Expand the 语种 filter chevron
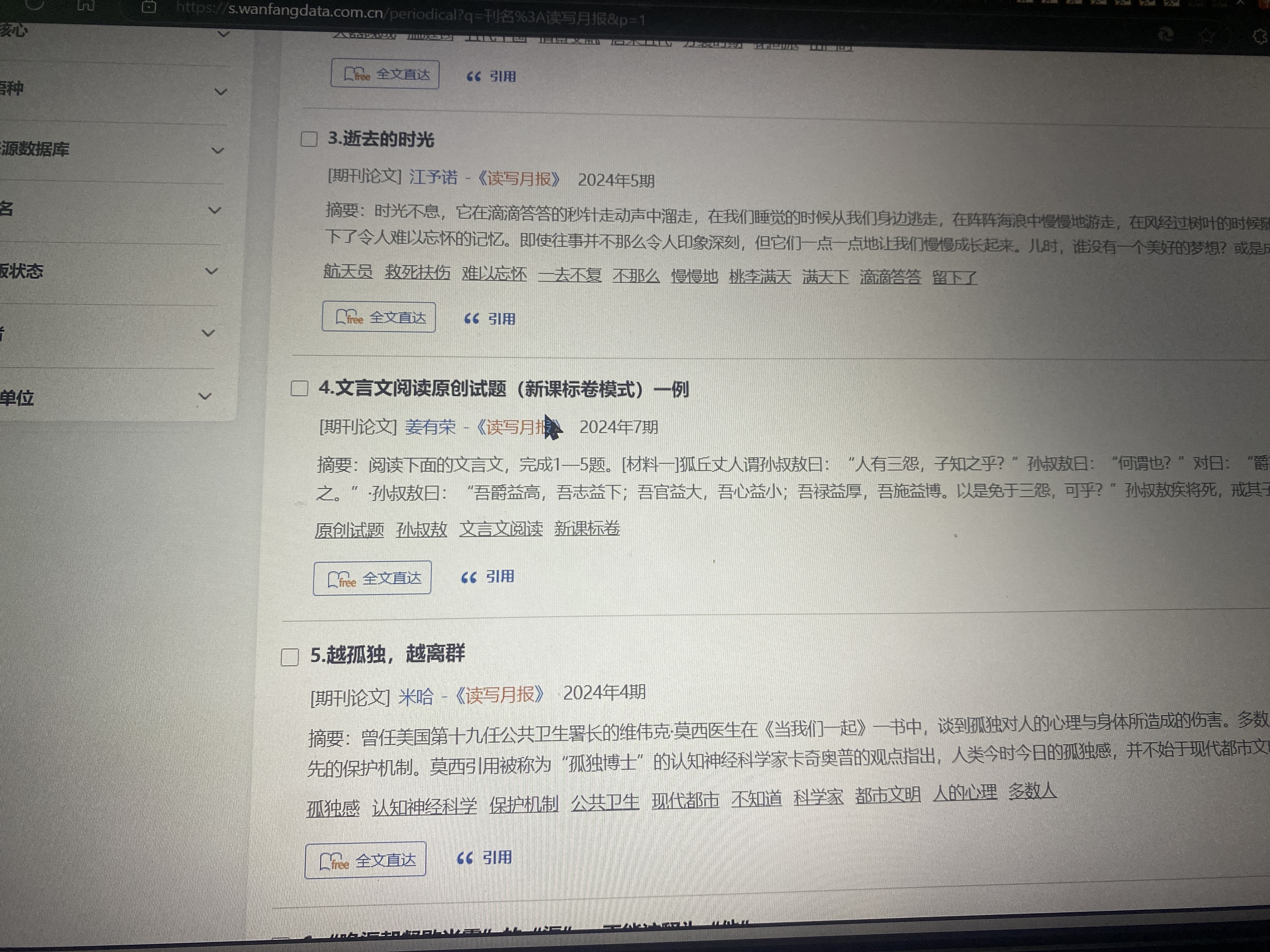1270x952 pixels. (x=220, y=92)
